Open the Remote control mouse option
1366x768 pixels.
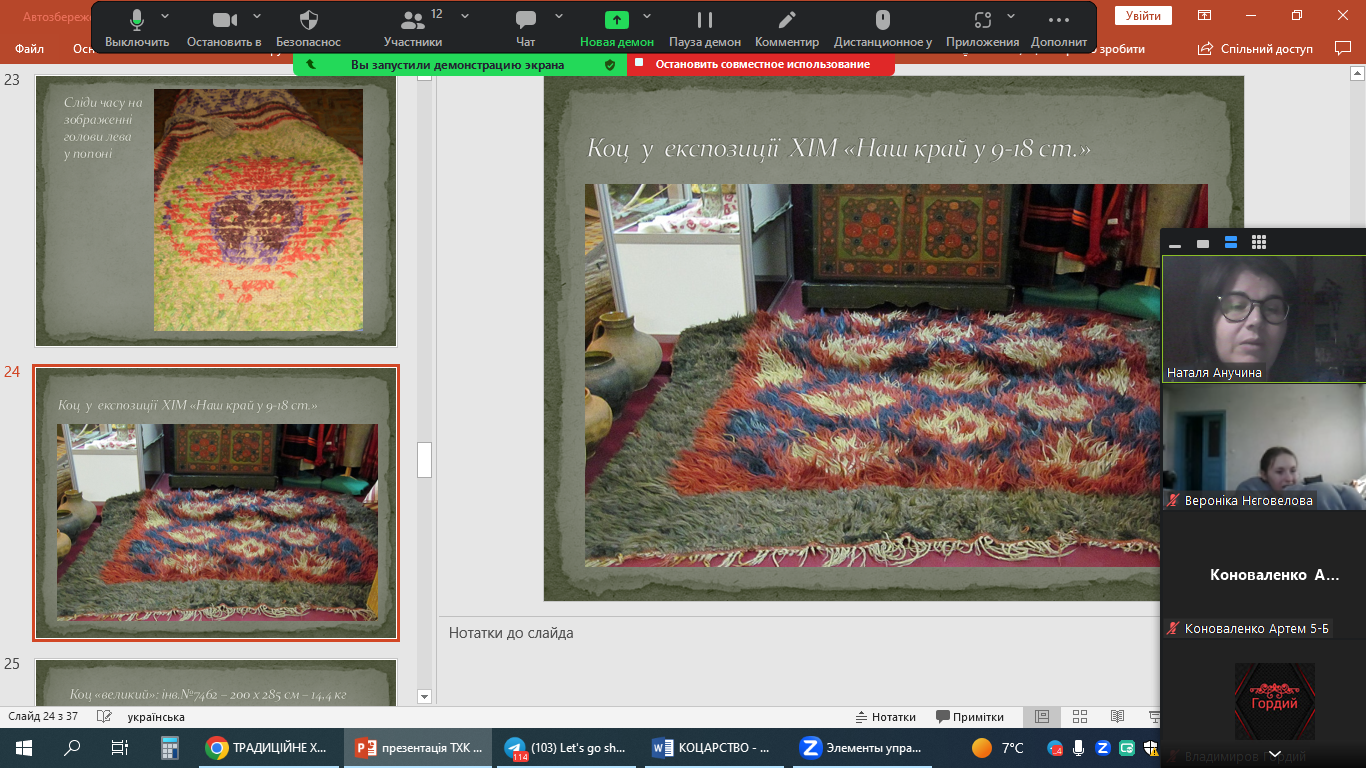[x=883, y=28]
